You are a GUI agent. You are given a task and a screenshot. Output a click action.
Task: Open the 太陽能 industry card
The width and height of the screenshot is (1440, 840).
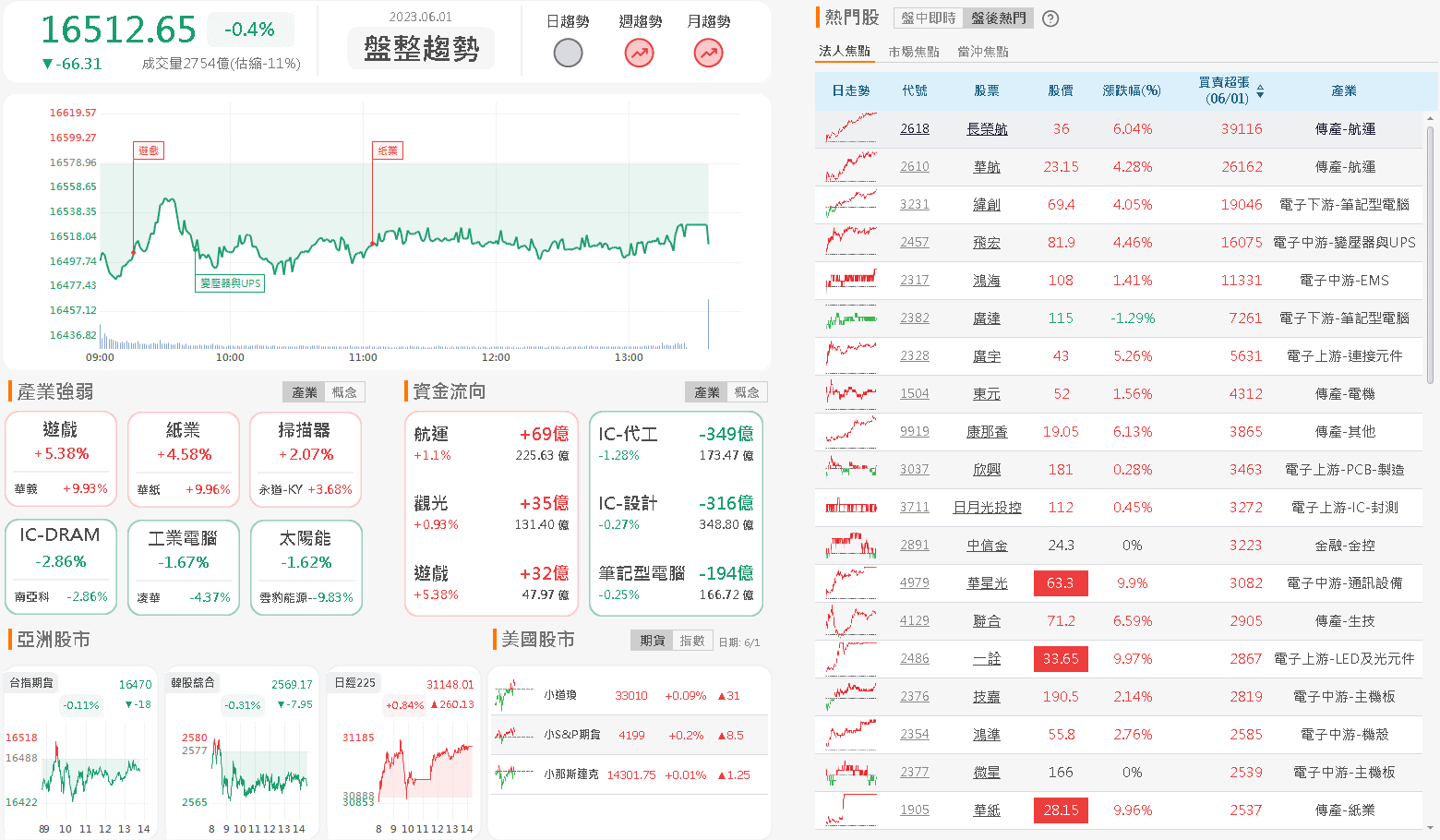pyautogui.click(x=306, y=567)
